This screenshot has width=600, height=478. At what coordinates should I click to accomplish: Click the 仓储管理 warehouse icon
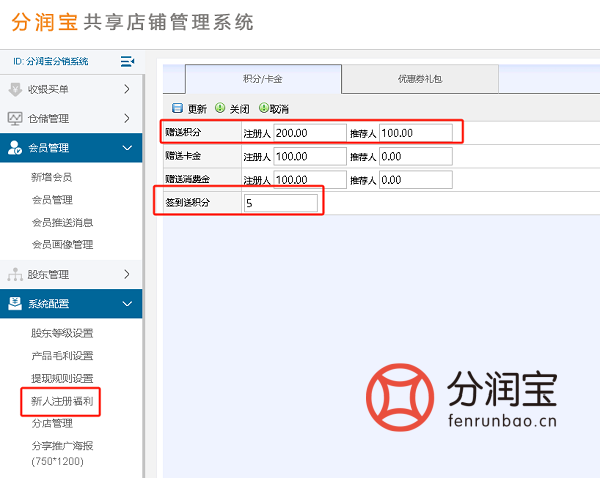coord(15,119)
